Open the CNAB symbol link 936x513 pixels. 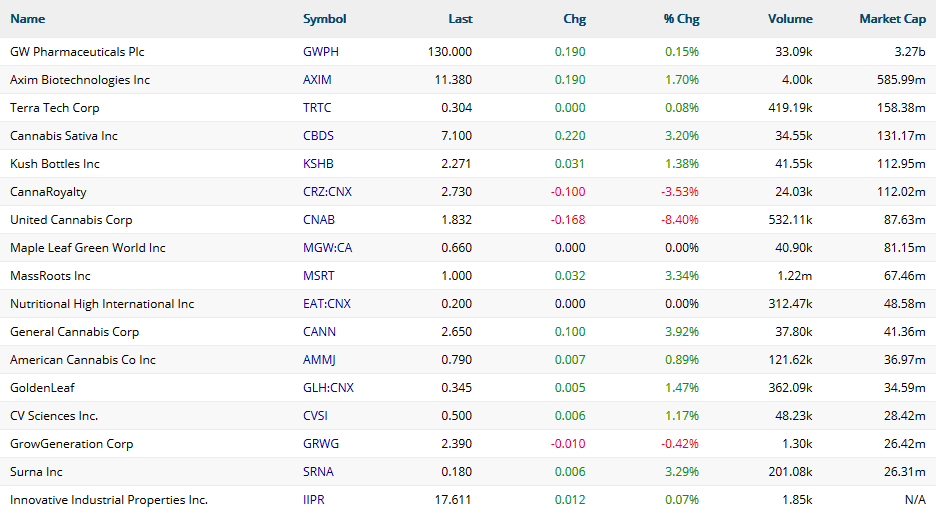click(x=319, y=220)
